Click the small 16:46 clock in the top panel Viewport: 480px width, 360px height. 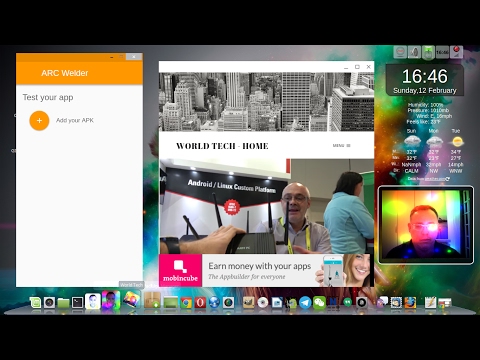(442, 52)
